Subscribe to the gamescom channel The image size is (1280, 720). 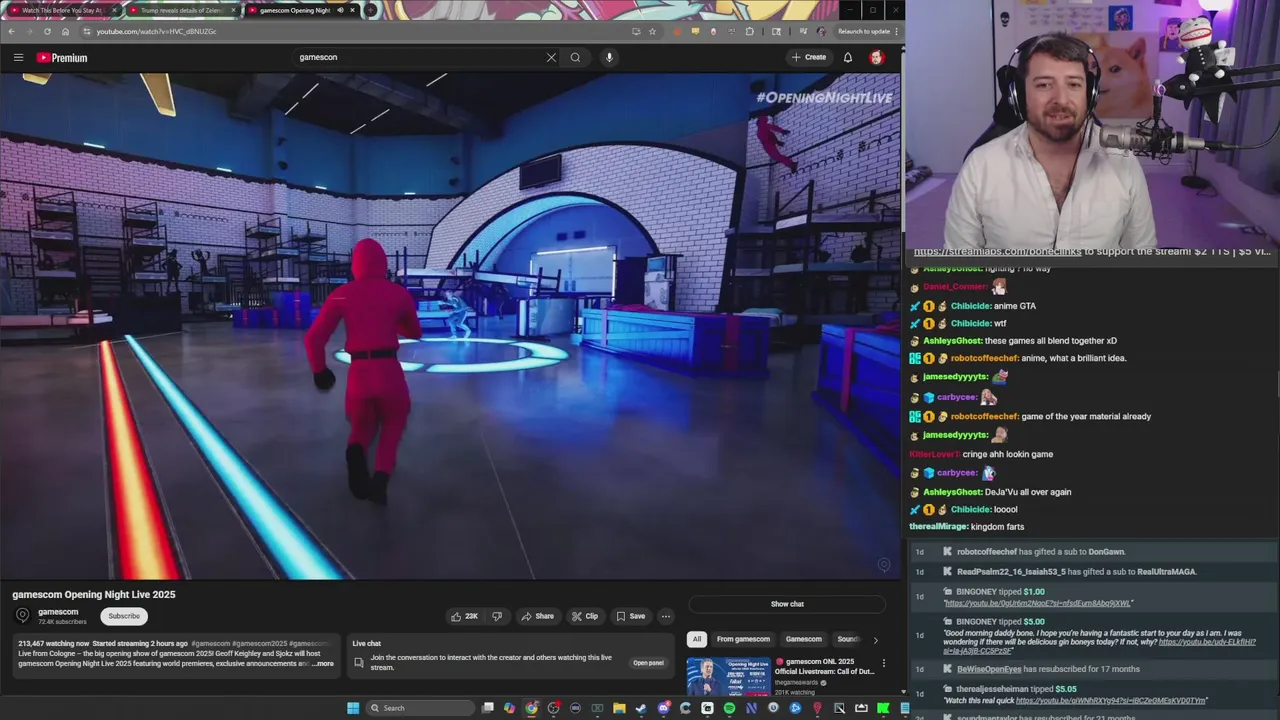[124, 616]
